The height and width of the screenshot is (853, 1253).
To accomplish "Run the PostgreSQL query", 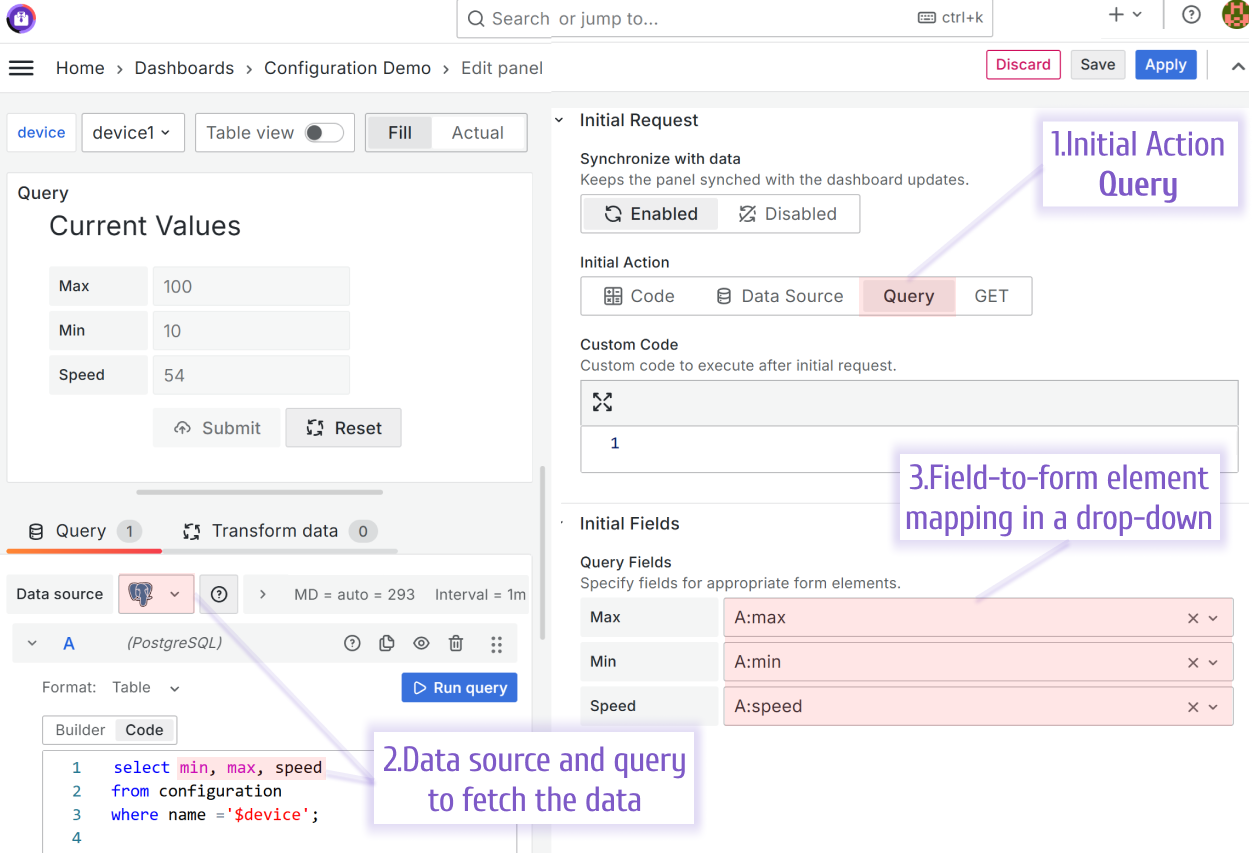I will pyautogui.click(x=459, y=687).
